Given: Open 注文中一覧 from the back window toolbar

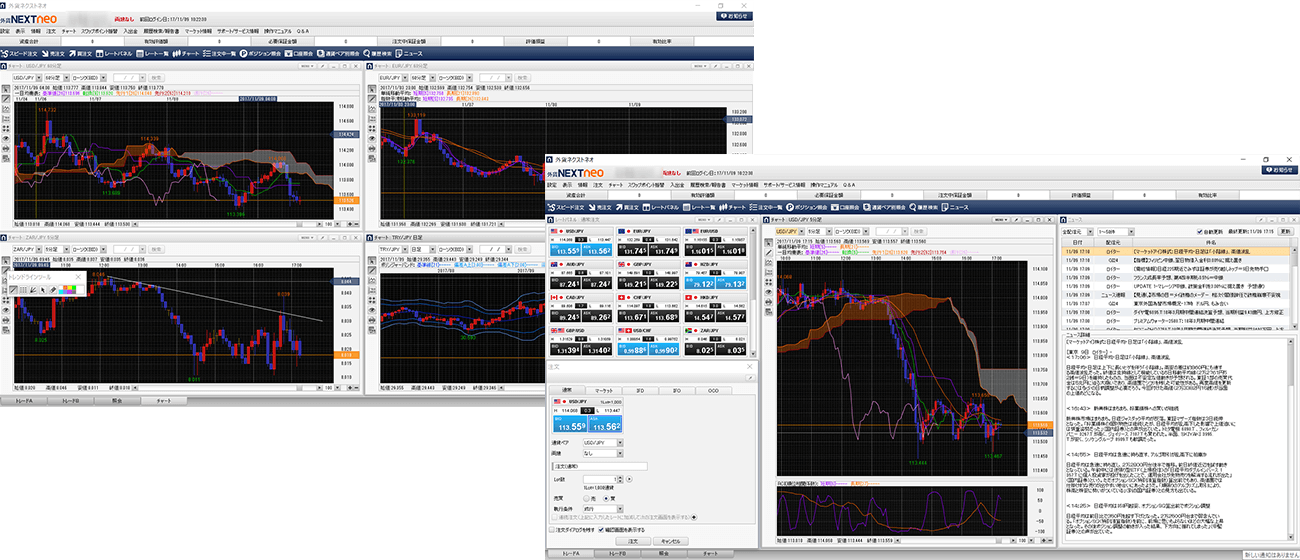Looking at the screenshot, I should pos(220,54).
